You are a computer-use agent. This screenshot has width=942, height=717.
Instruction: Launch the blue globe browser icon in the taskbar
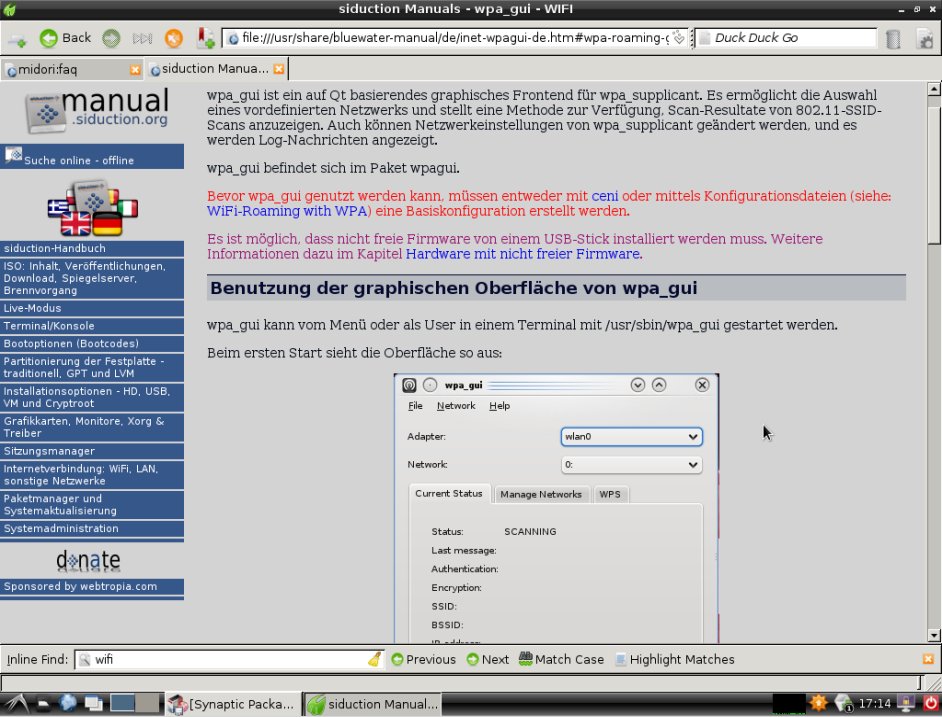pyautogui.click(x=68, y=703)
